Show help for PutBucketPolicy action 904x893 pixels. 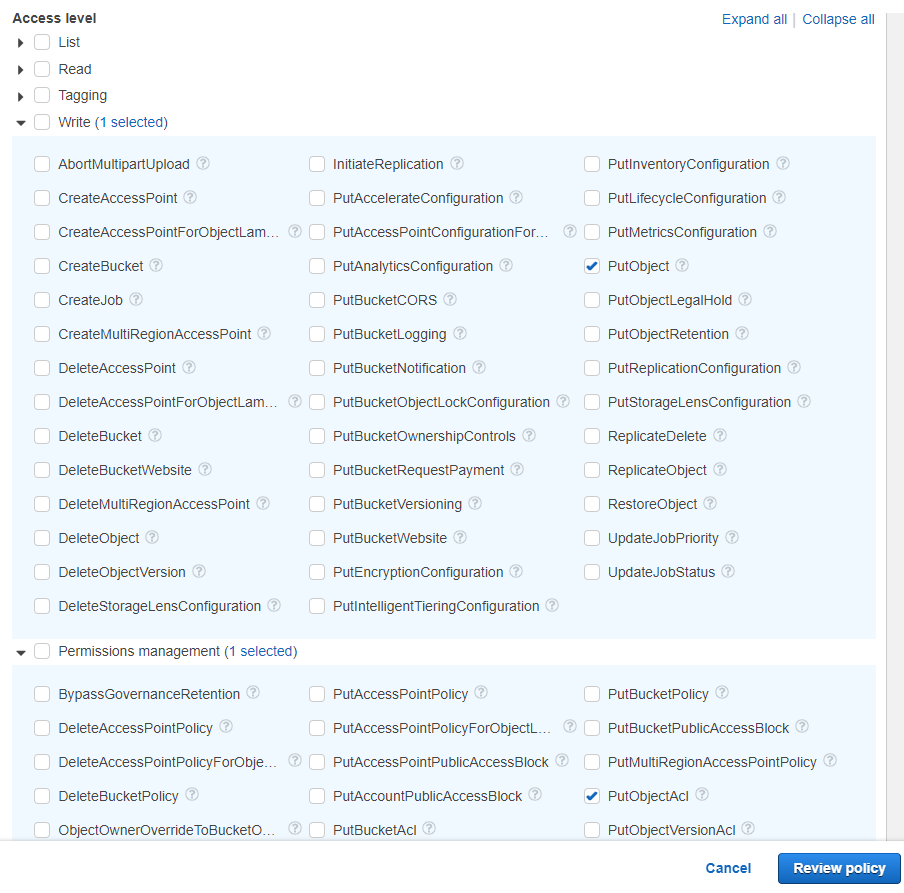[722, 693]
